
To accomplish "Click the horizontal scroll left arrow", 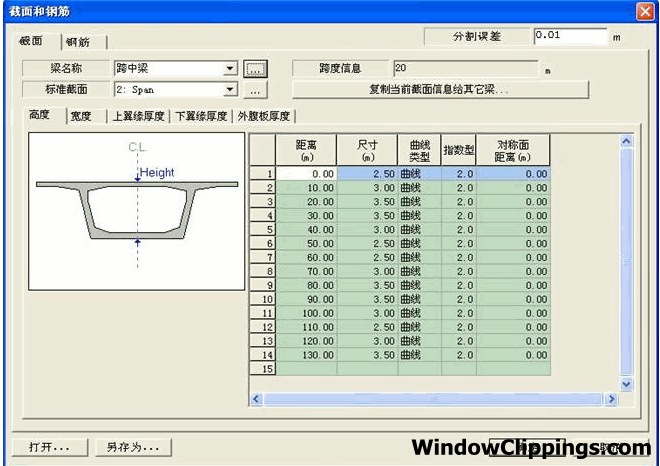I will (256, 399).
